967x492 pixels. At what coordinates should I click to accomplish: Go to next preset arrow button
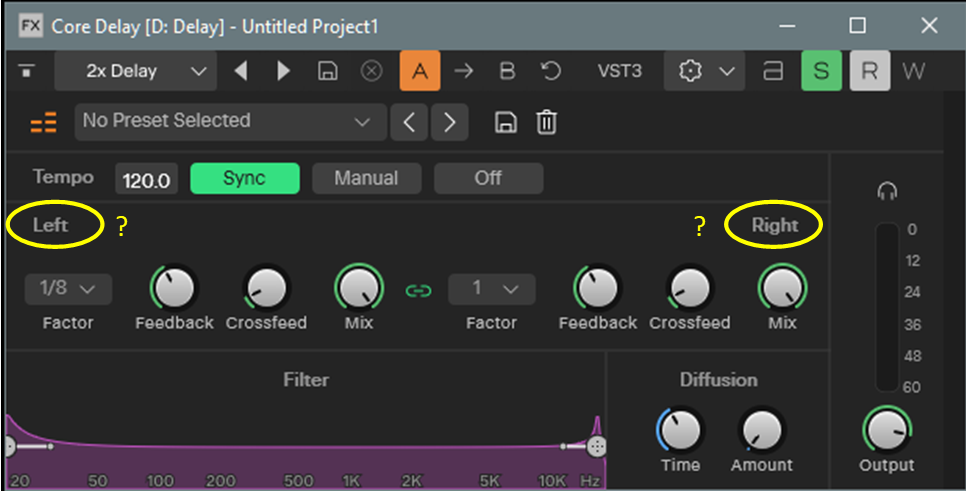[x=449, y=123]
